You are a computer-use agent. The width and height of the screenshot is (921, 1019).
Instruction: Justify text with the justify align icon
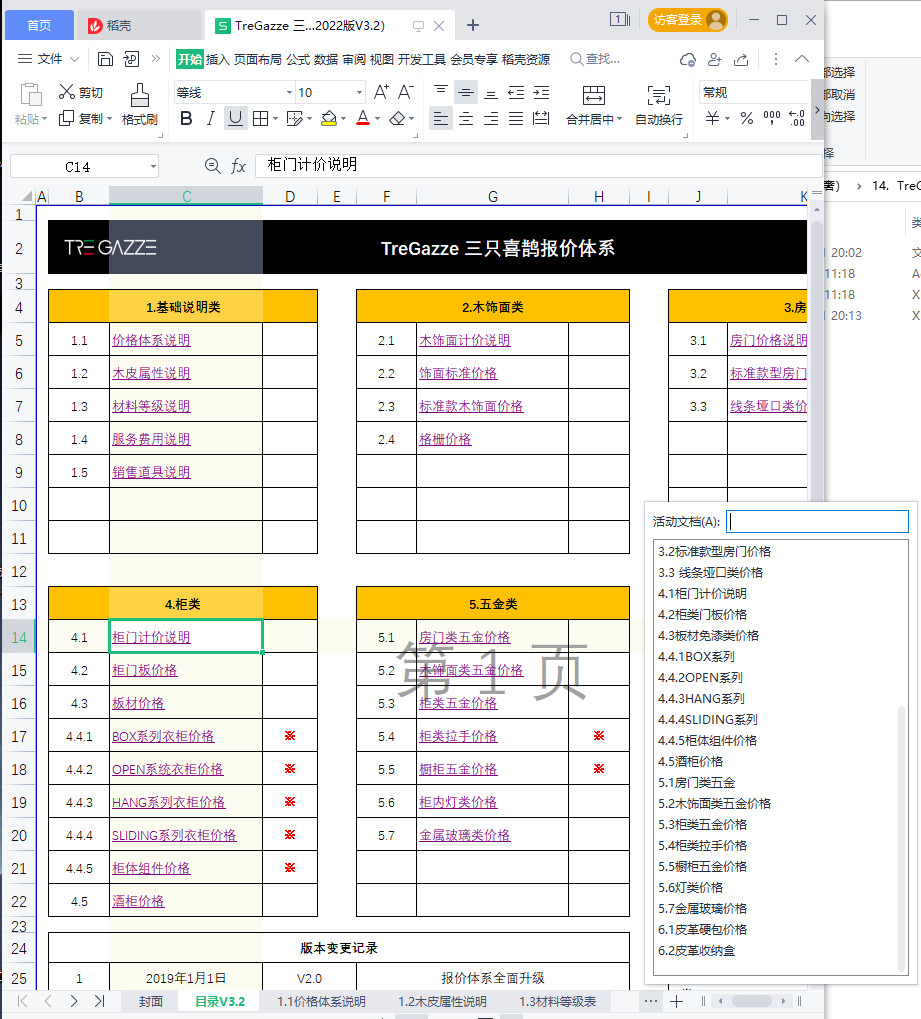(516, 118)
